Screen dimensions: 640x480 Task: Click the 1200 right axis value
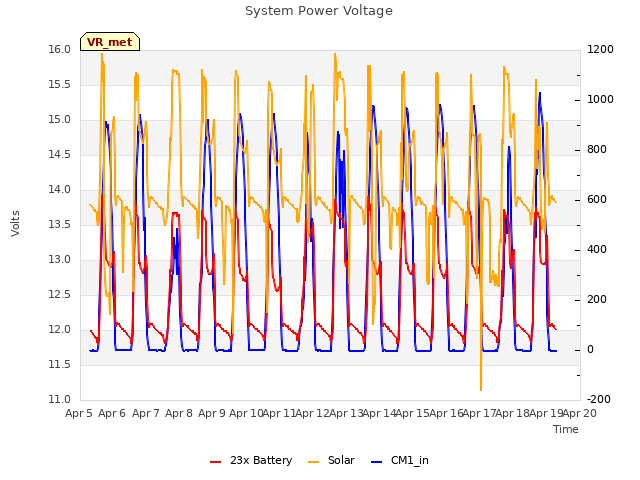(600, 50)
